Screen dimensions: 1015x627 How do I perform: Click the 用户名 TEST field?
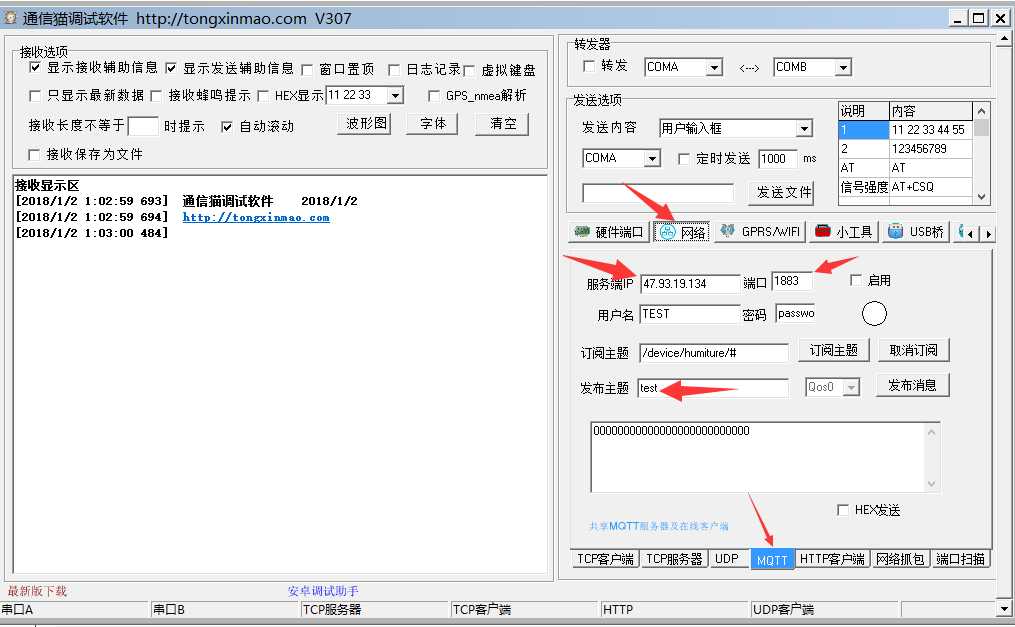point(689,314)
